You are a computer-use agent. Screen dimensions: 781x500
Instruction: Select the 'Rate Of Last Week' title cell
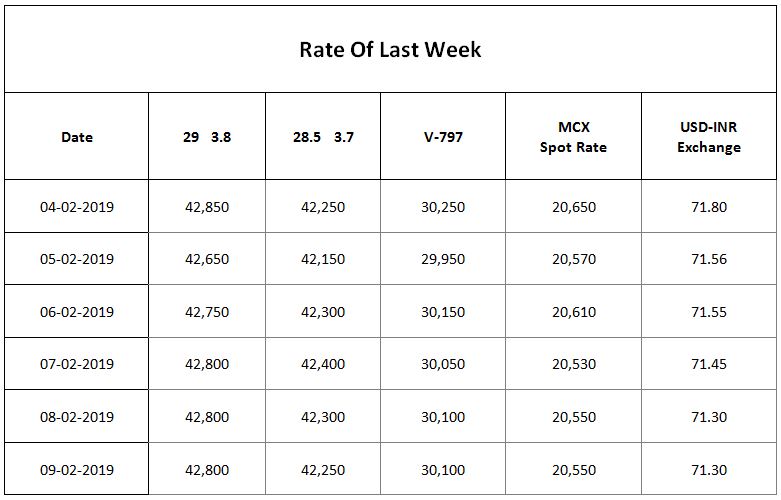(x=390, y=49)
